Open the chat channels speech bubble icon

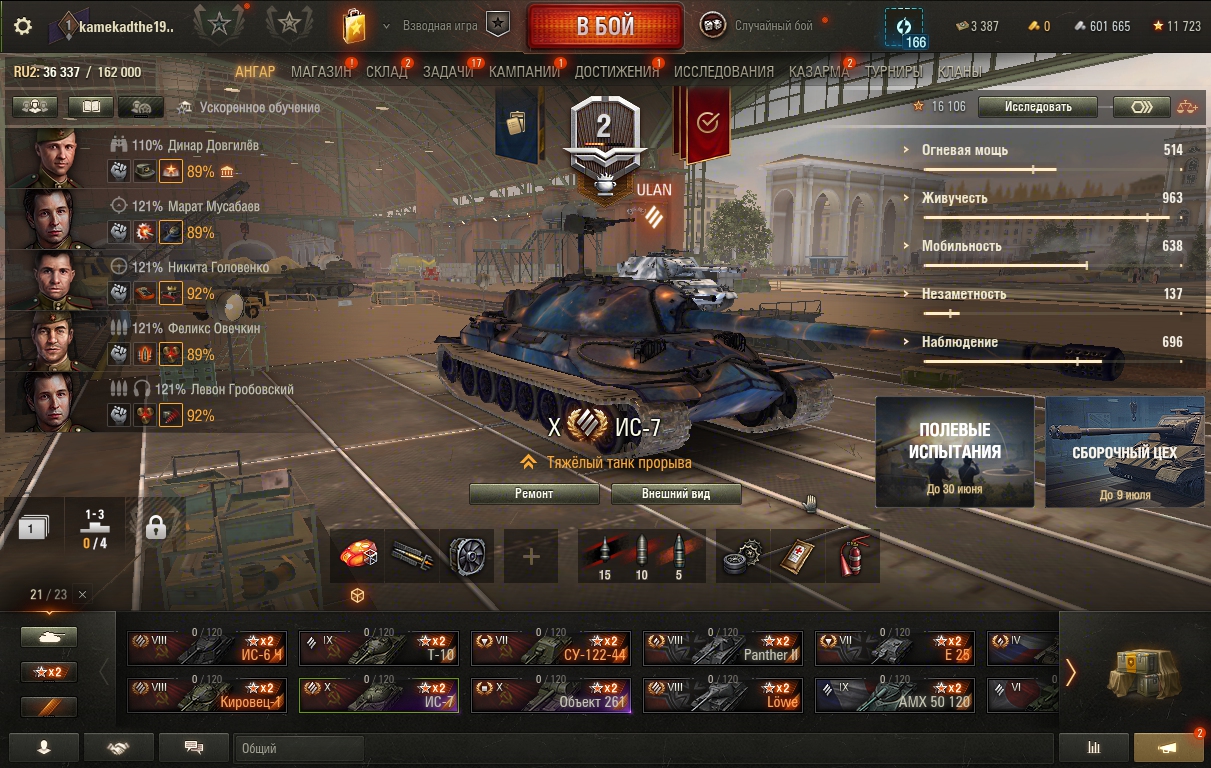click(x=194, y=747)
